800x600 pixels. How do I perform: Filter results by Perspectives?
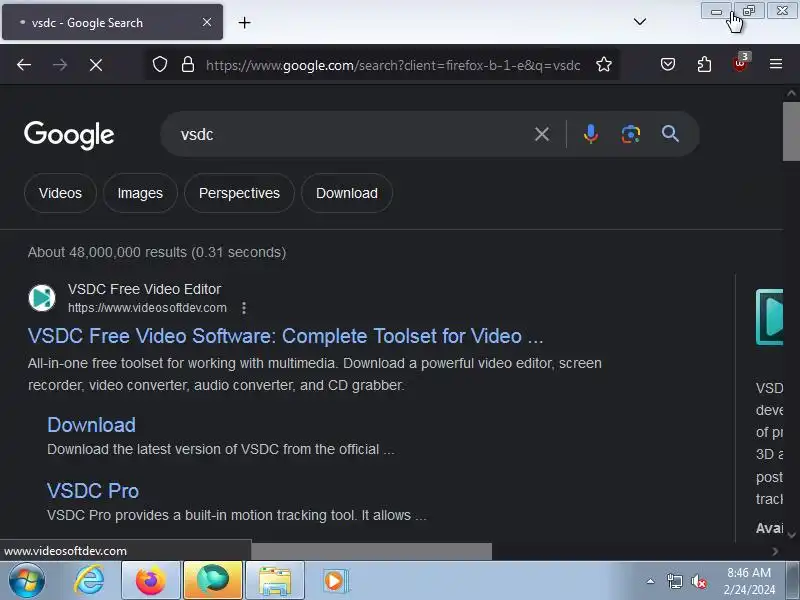tap(239, 193)
